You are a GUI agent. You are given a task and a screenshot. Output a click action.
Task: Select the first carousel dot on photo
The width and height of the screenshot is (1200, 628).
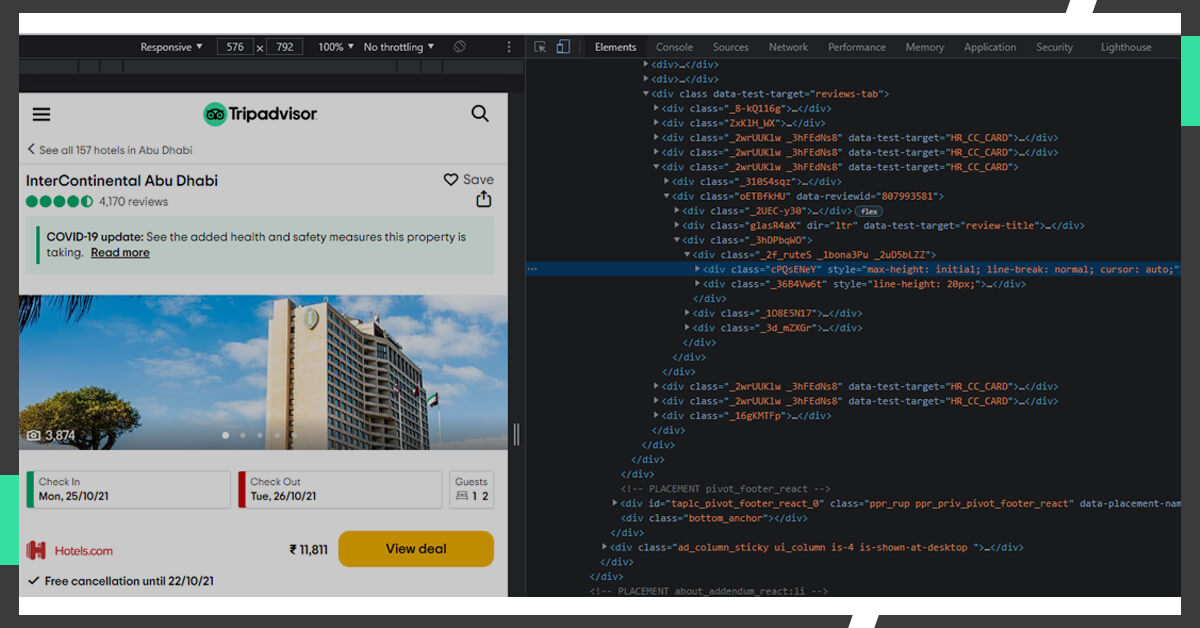[x=225, y=435]
